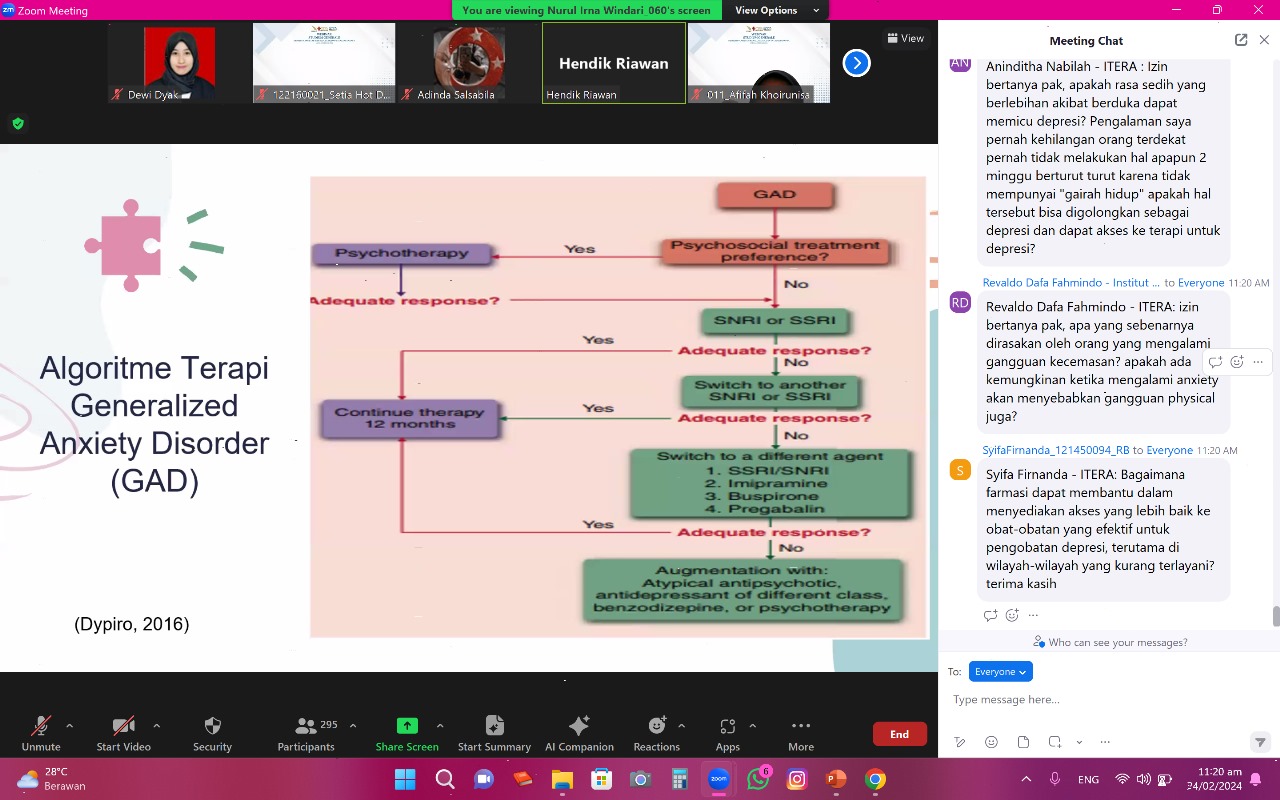Screen dimensions: 1280x800
Task: Open WhatsApp from the Windows taskbar
Action: coord(758,779)
